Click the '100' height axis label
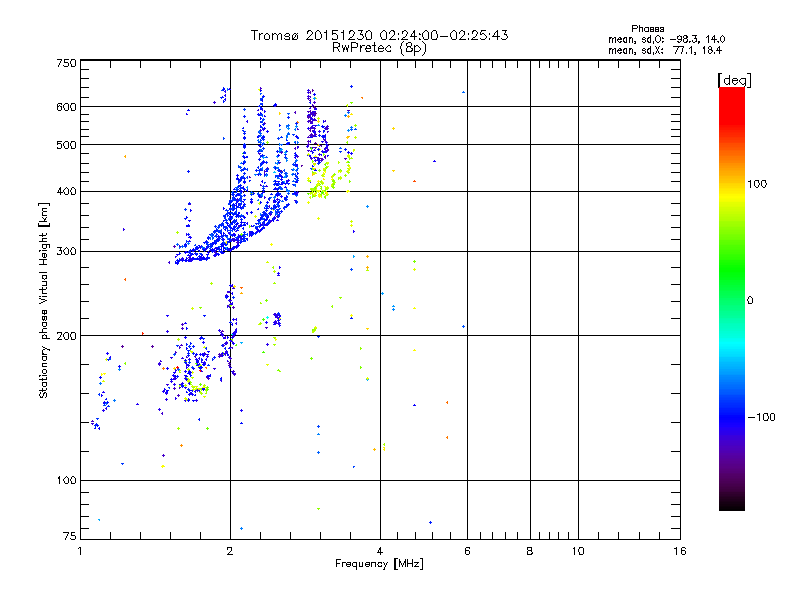Image resolution: width=800 pixels, height=600 pixels. click(x=66, y=481)
